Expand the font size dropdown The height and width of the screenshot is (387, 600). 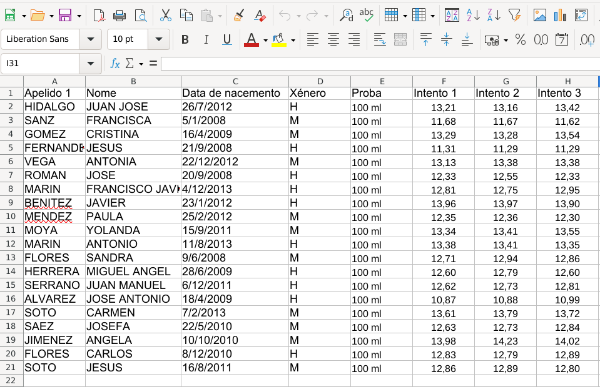pos(158,39)
